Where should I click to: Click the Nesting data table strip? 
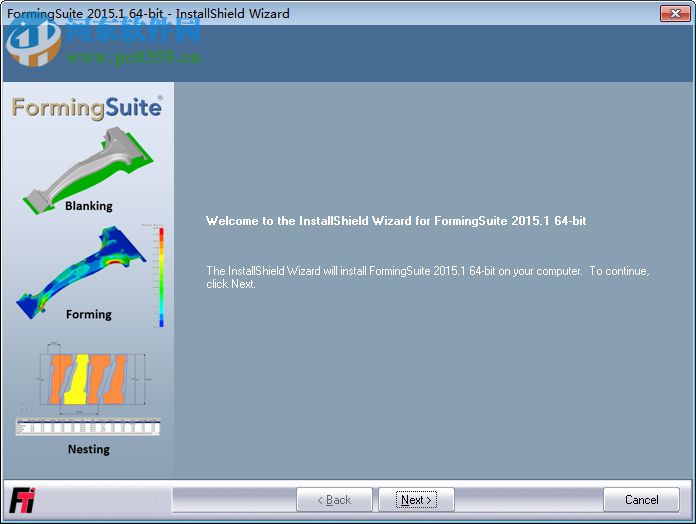(x=87, y=427)
